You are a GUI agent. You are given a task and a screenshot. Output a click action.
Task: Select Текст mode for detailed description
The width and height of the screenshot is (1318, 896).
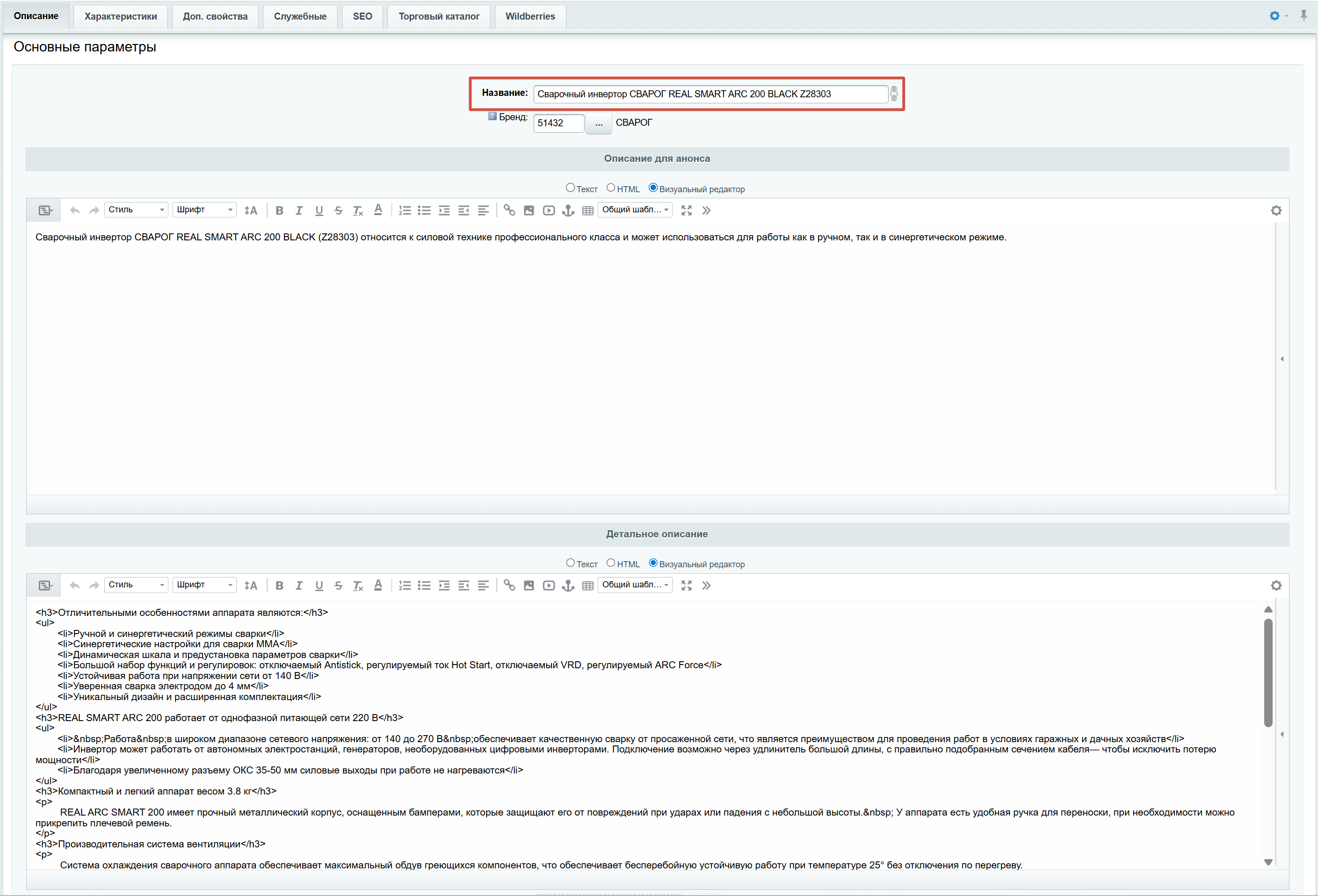(571, 563)
